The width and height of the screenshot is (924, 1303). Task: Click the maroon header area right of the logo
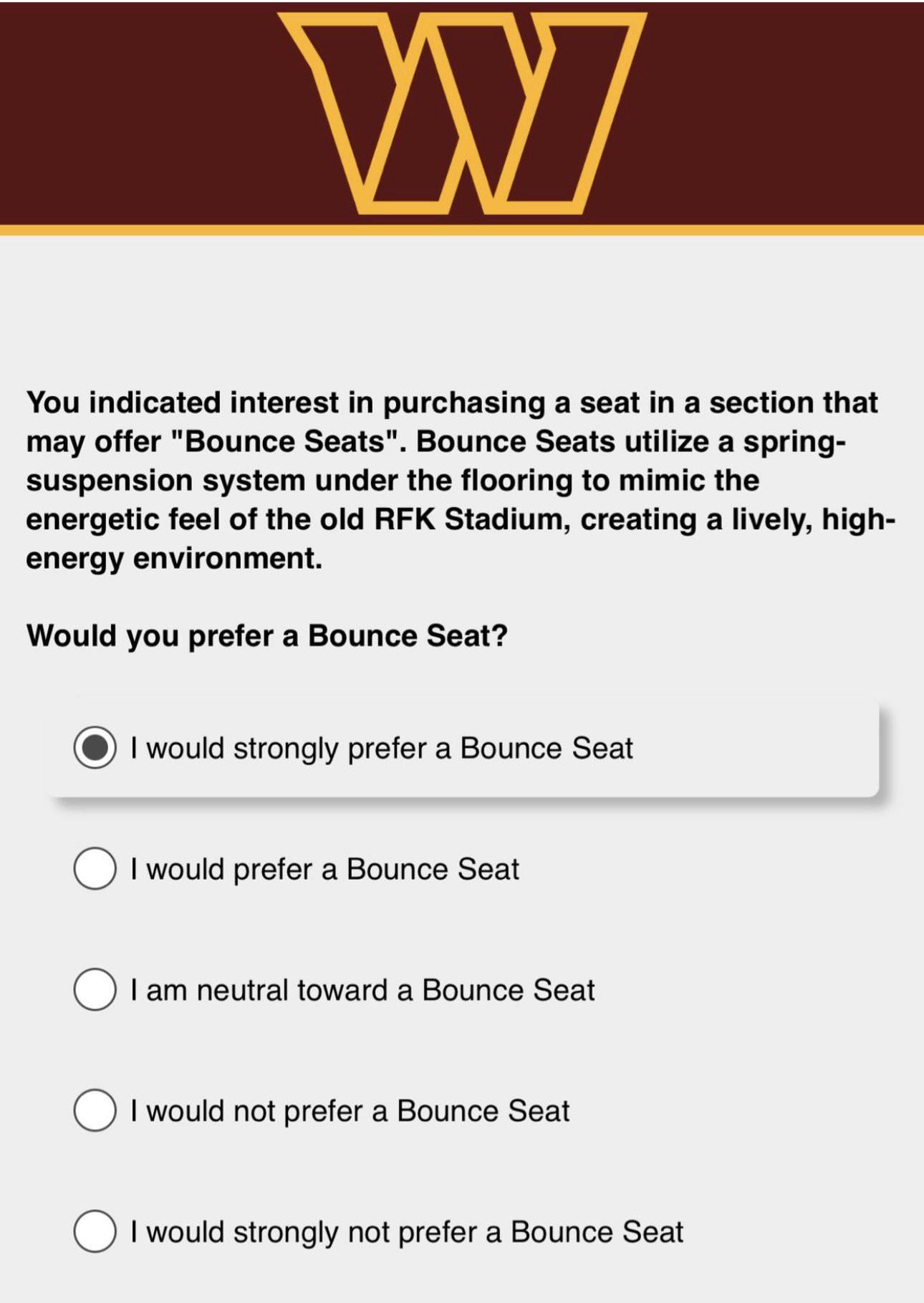pos(781,112)
